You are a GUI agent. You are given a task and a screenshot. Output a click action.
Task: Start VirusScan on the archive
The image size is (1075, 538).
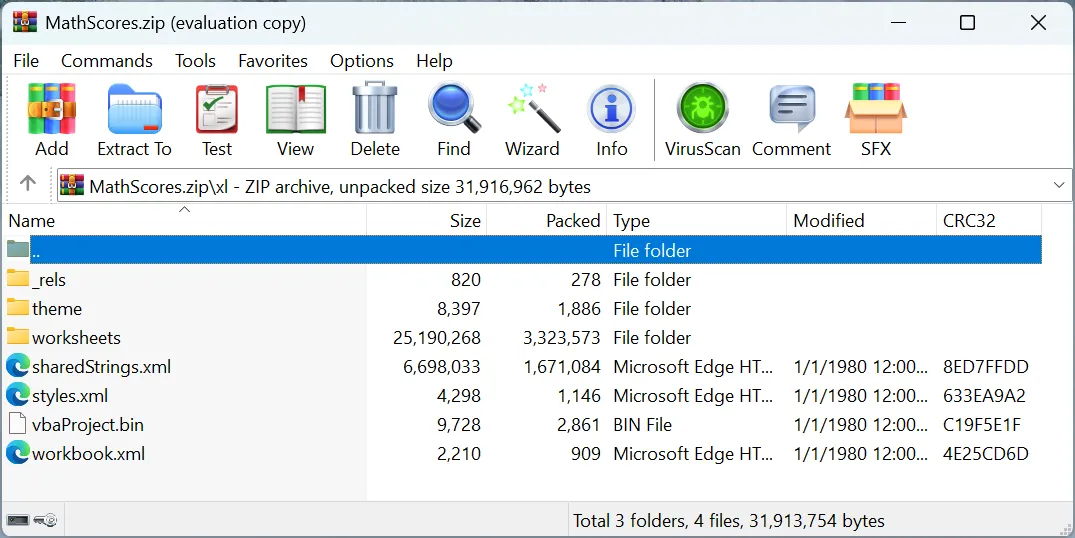[702, 108]
